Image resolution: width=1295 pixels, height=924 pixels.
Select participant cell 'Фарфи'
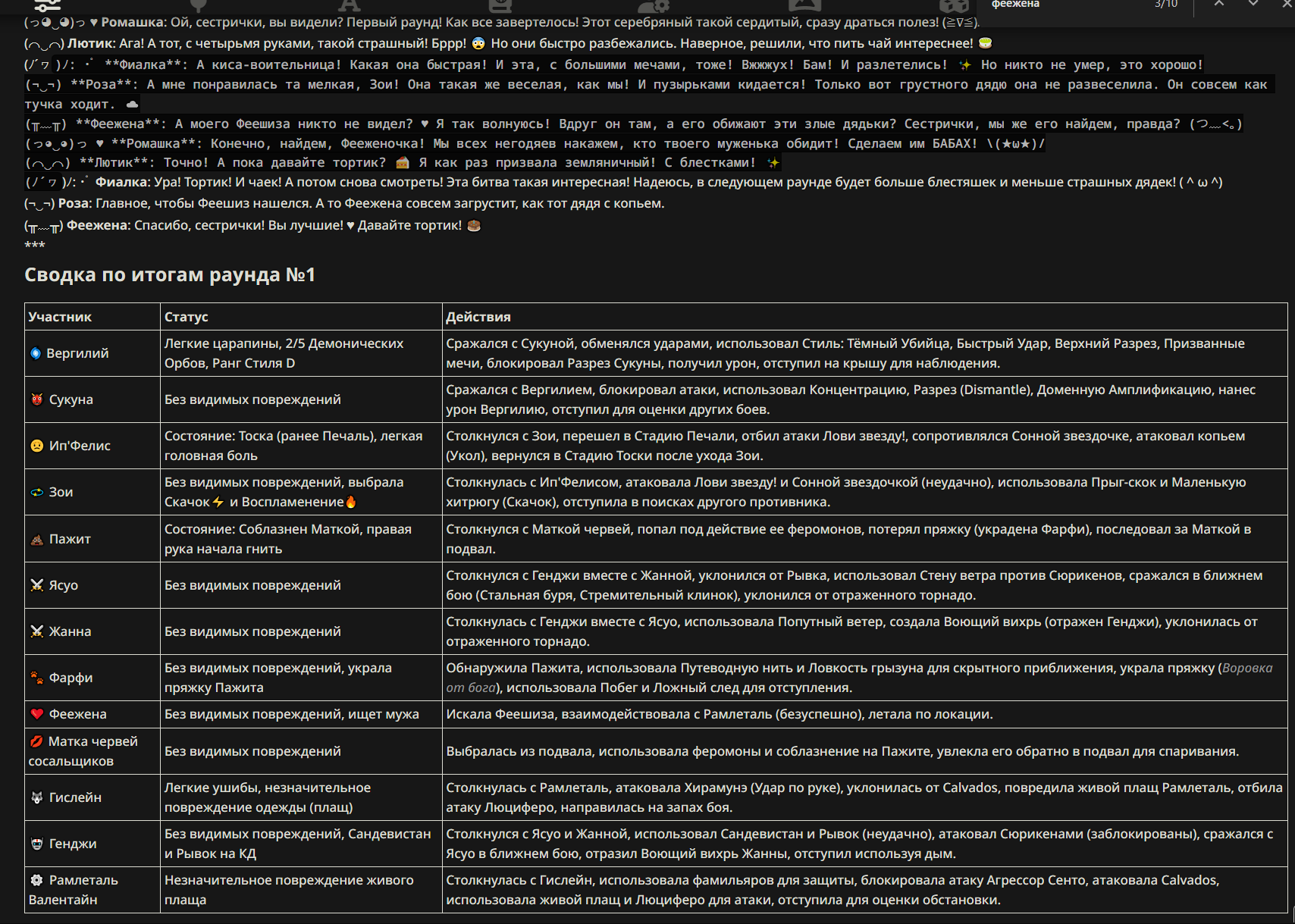pyautogui.click(x=92, y=678)
